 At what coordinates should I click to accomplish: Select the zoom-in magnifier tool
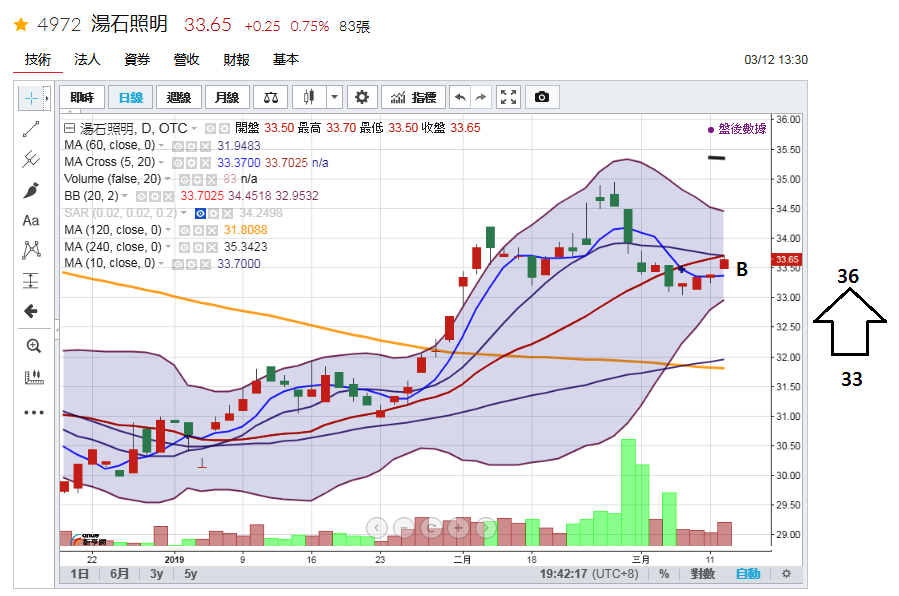pos(33,346)
